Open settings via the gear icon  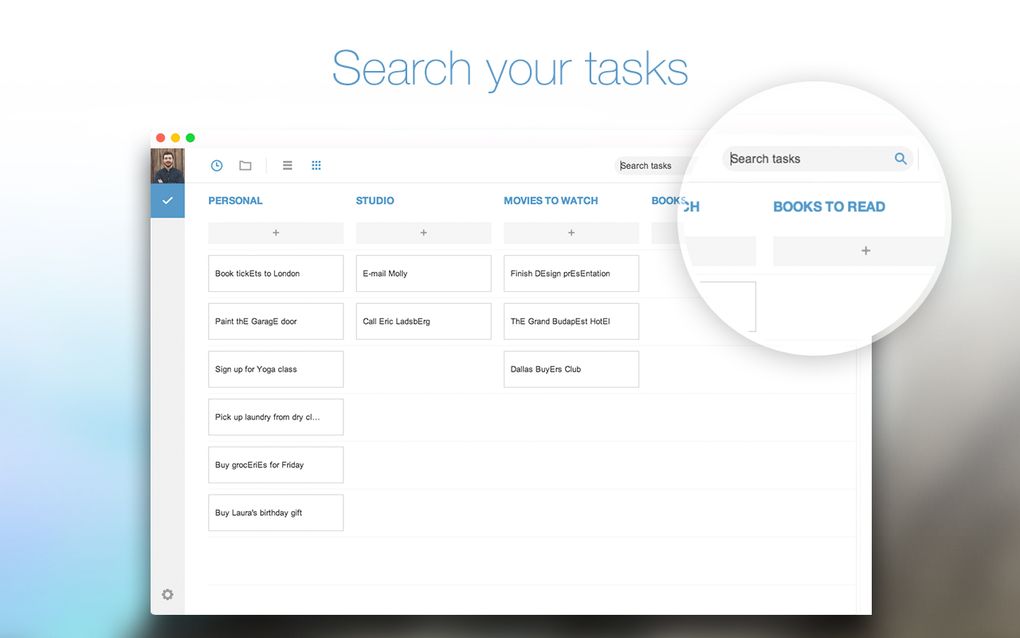(x=167, y=594)
